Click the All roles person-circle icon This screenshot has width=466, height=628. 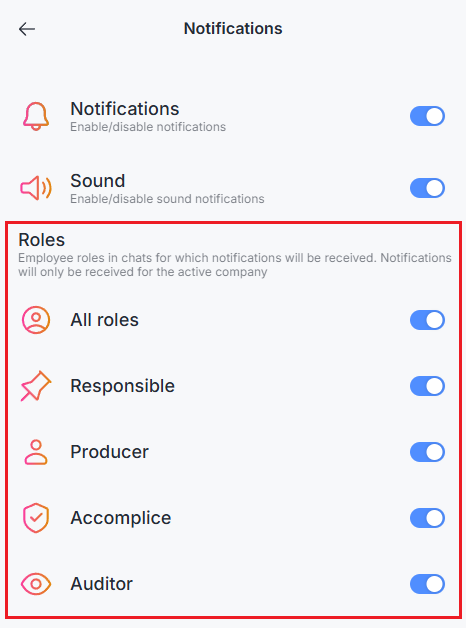click(x=36, y=320)
